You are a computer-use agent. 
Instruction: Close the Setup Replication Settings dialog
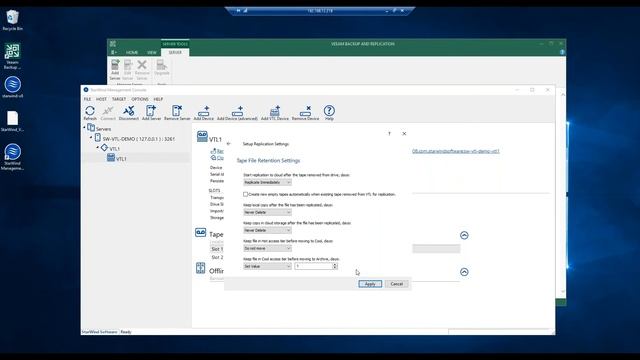pyautogui.click(x=404, y=133)
